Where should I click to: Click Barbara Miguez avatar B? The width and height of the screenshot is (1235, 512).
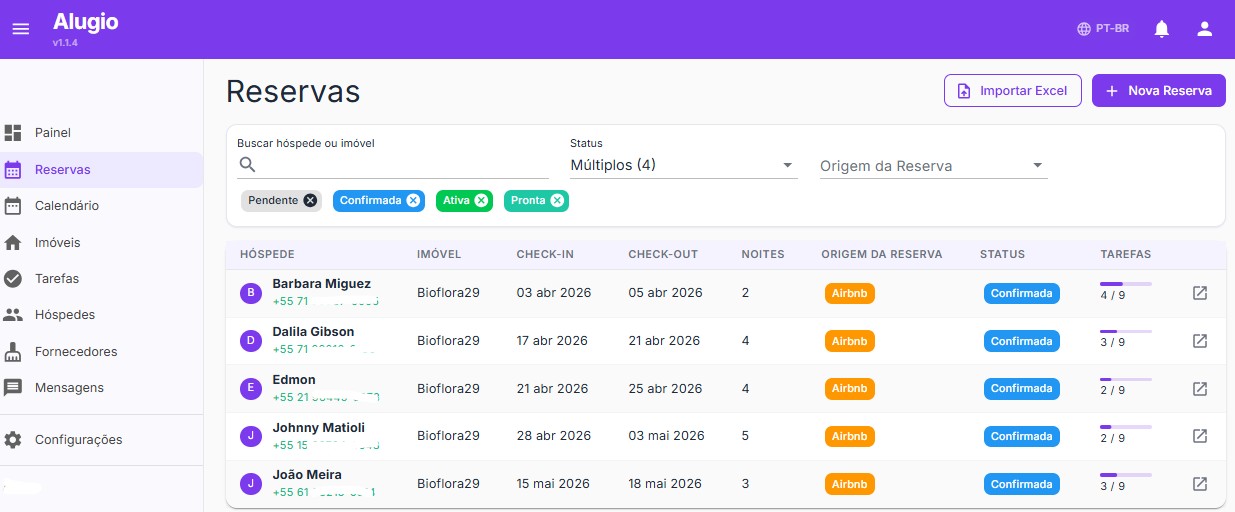click(250, 293)
